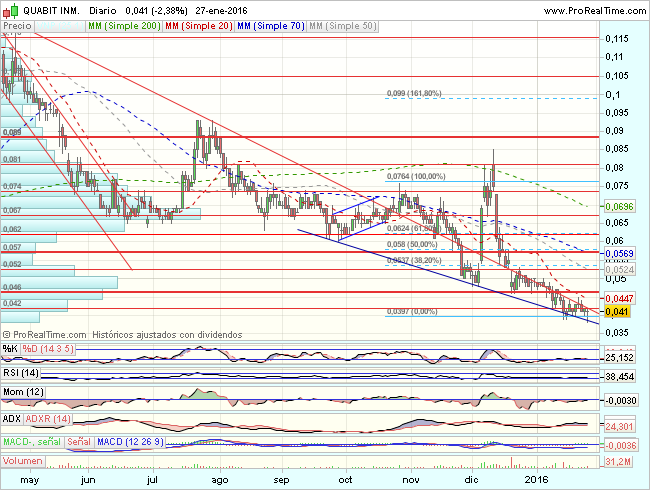Click the volume profile level 0,089
The image size is (650, 490).
coord(12,132)
